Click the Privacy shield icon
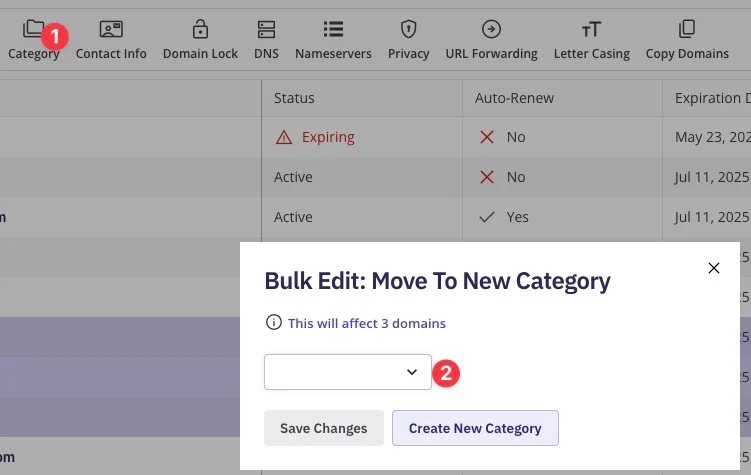Image resolution: width=751 pixels, height=475 pixels. pyautogui.click(x=409, y=29)
